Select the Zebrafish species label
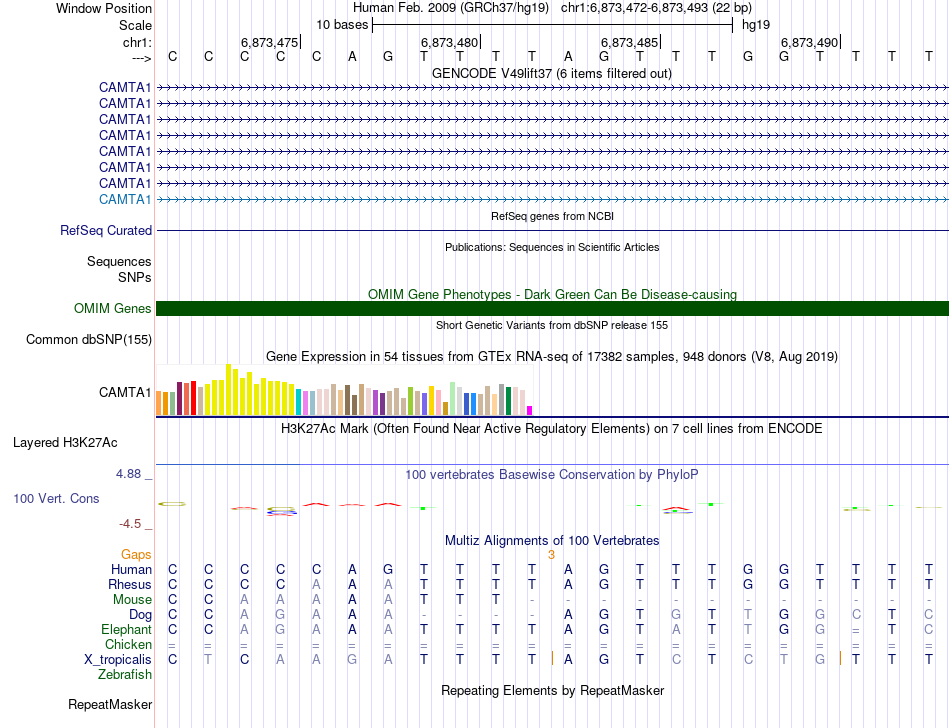Screen dimensions: 950x728 (124, 674)
